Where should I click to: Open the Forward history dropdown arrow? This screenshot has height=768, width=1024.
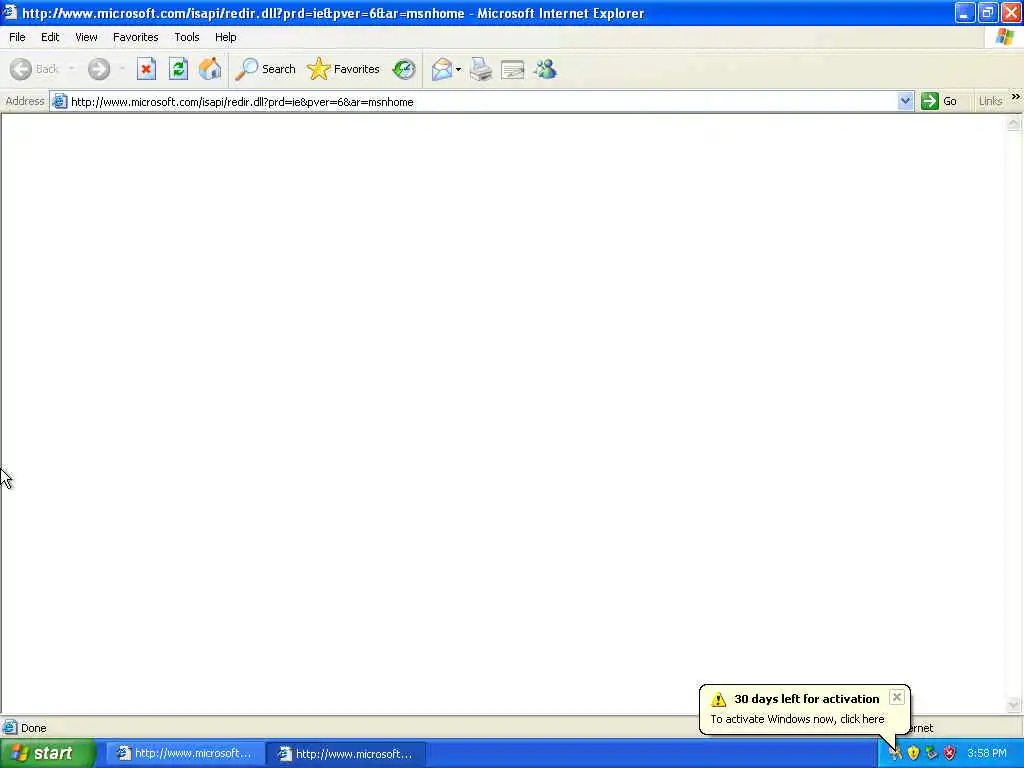click(x=122, y=69)
